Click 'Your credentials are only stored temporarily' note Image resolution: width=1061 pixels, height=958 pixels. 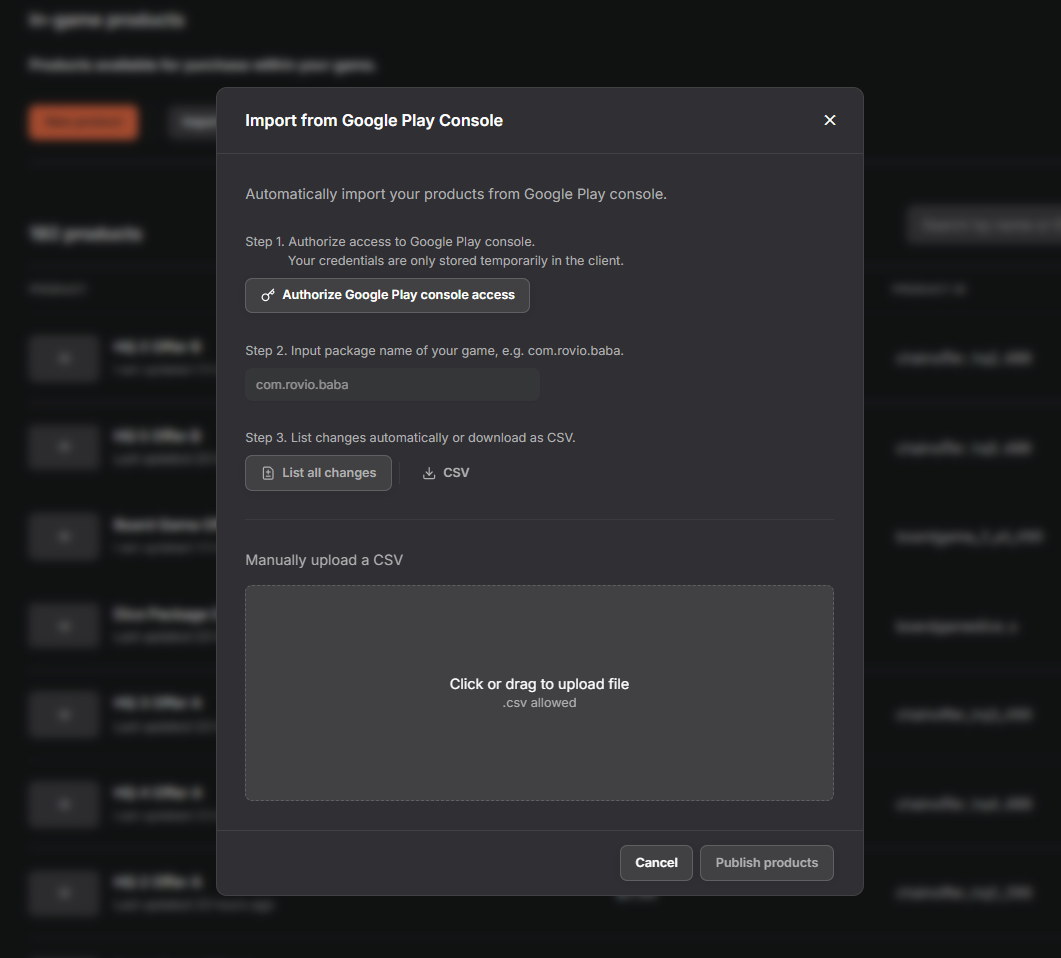(x=455, y=260)
